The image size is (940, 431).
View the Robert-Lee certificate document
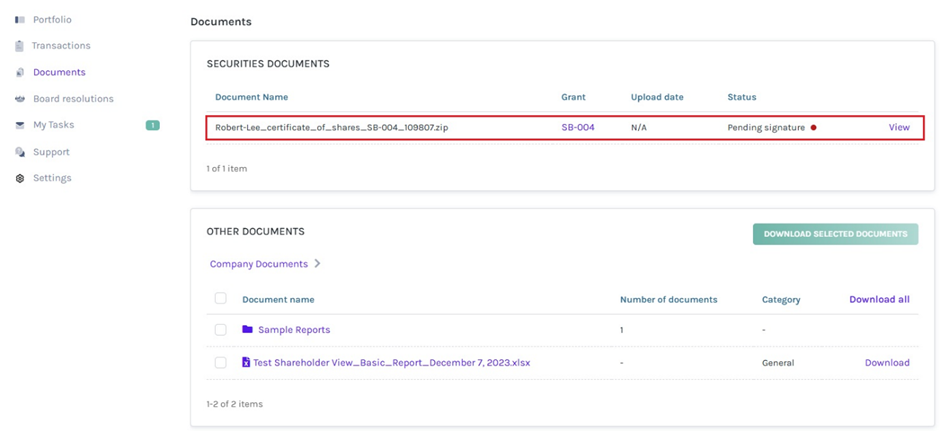899,127
